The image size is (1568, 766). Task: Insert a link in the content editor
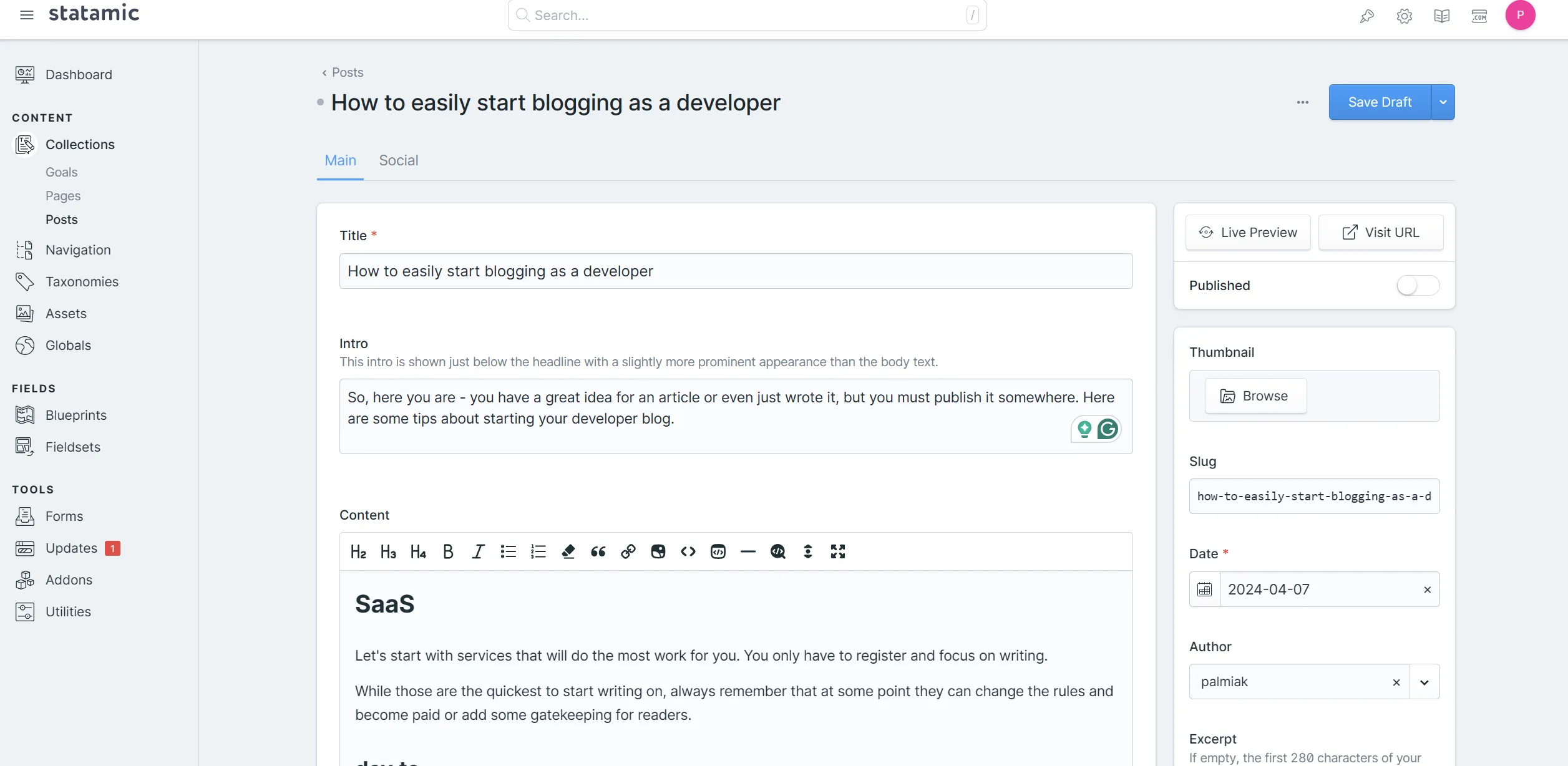[628, 551]
